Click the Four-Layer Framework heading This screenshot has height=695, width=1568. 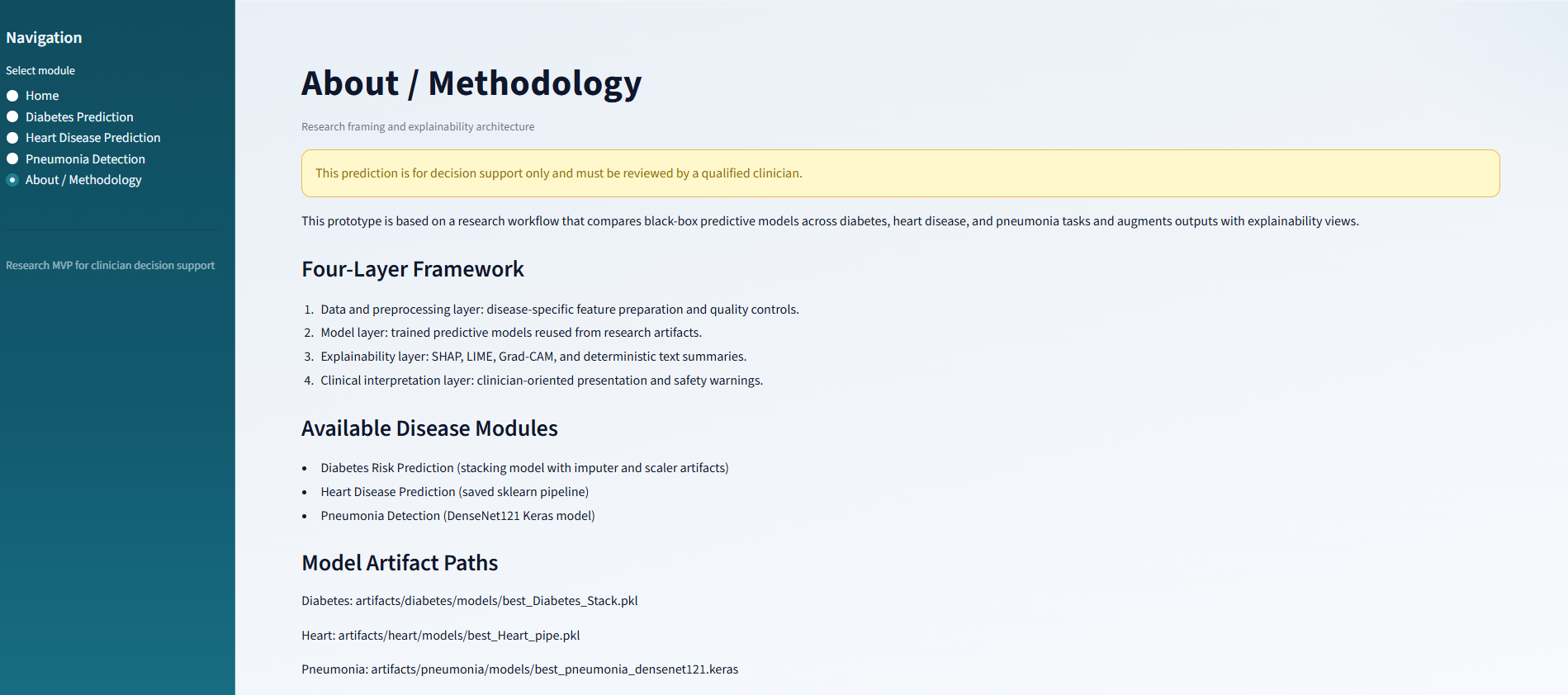pyautogui.click(x=412, y=270)
